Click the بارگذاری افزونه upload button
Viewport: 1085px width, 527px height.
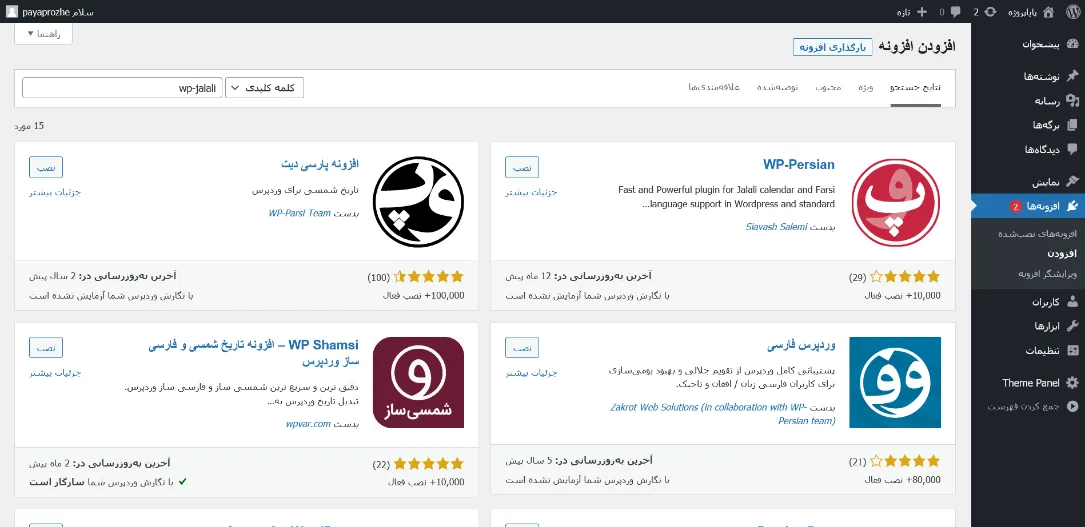pos(832,47)
